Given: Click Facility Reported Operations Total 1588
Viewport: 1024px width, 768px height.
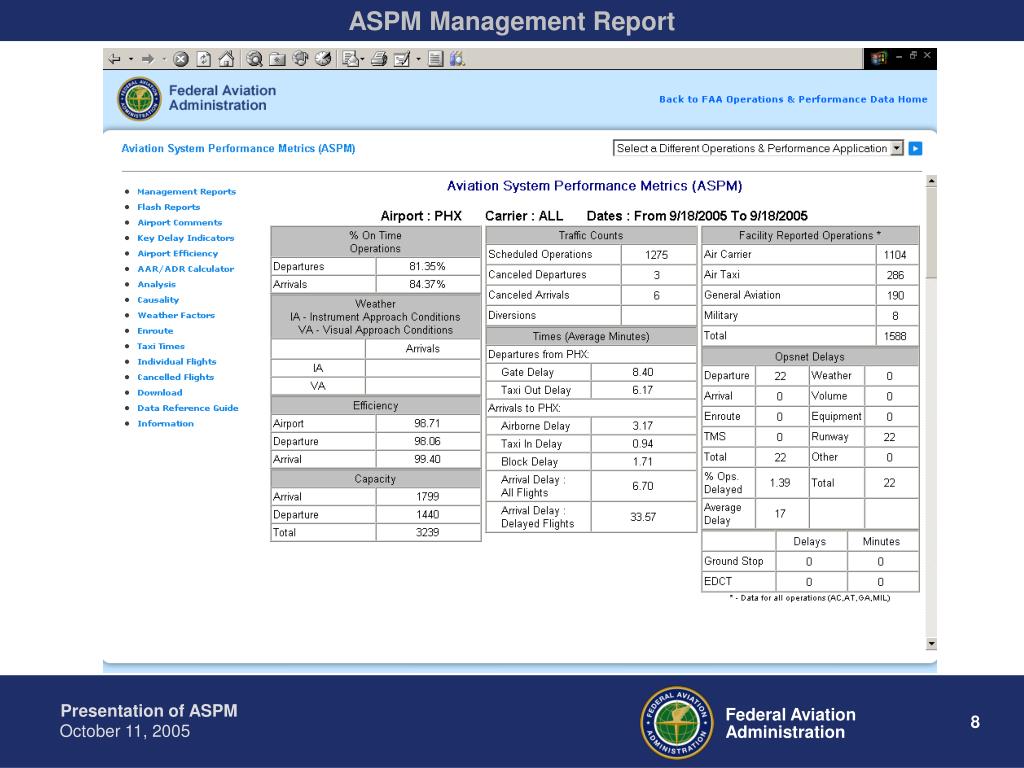Looking at the screenshot, I should [895, 336].
